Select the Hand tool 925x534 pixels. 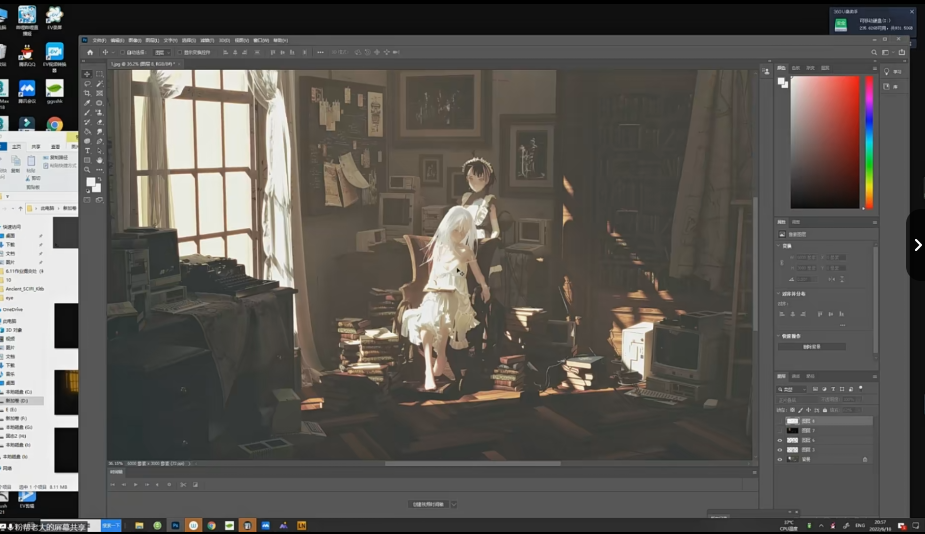(99, 160)
